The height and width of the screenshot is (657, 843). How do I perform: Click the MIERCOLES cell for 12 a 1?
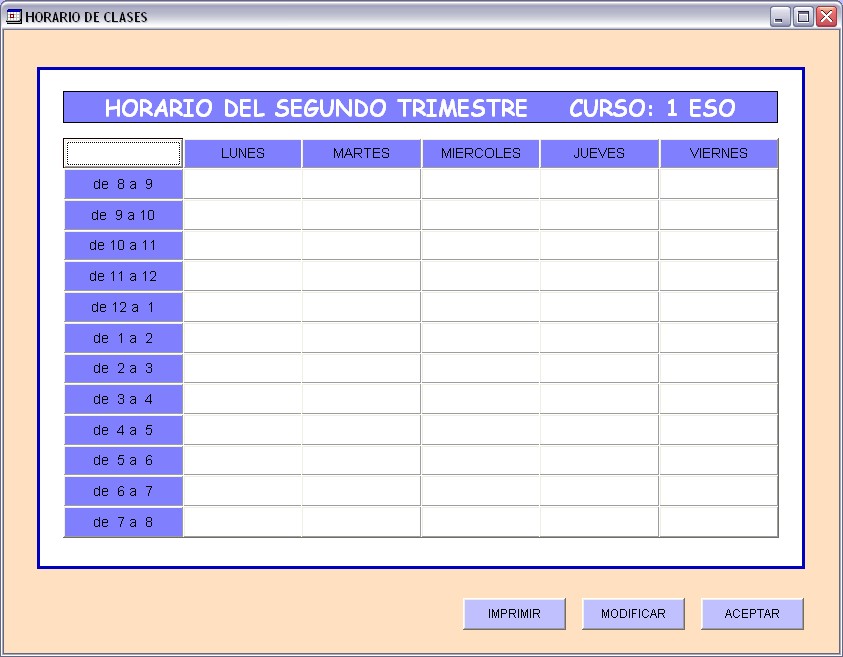(x=481, y=308)
